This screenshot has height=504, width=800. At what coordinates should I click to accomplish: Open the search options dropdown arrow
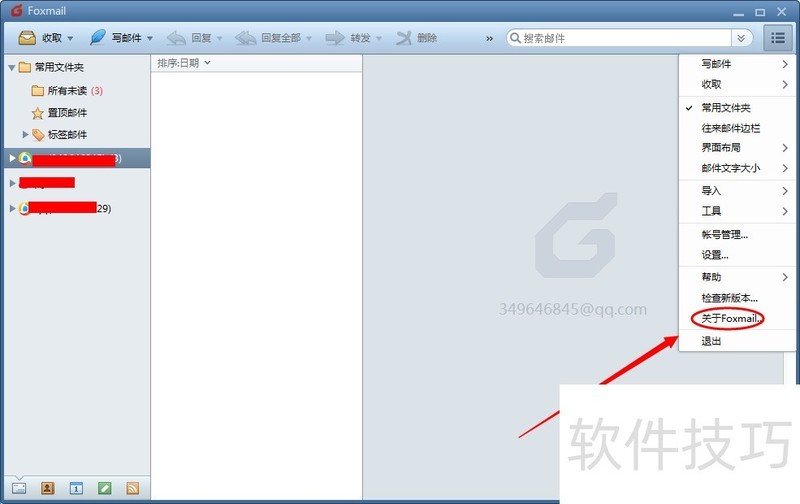(x=741, y=38)
